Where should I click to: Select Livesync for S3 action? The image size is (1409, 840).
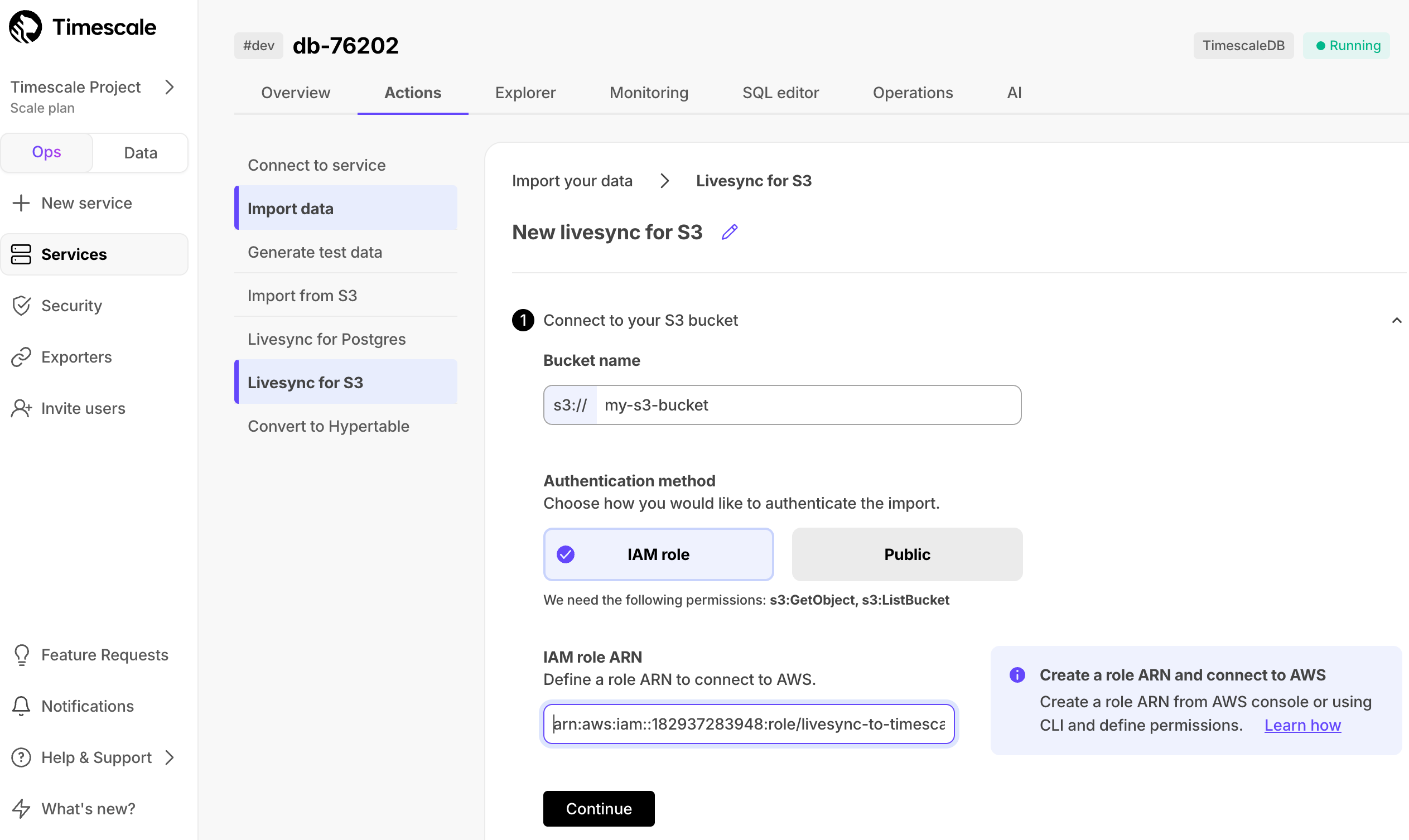click(x=346, y=382)
